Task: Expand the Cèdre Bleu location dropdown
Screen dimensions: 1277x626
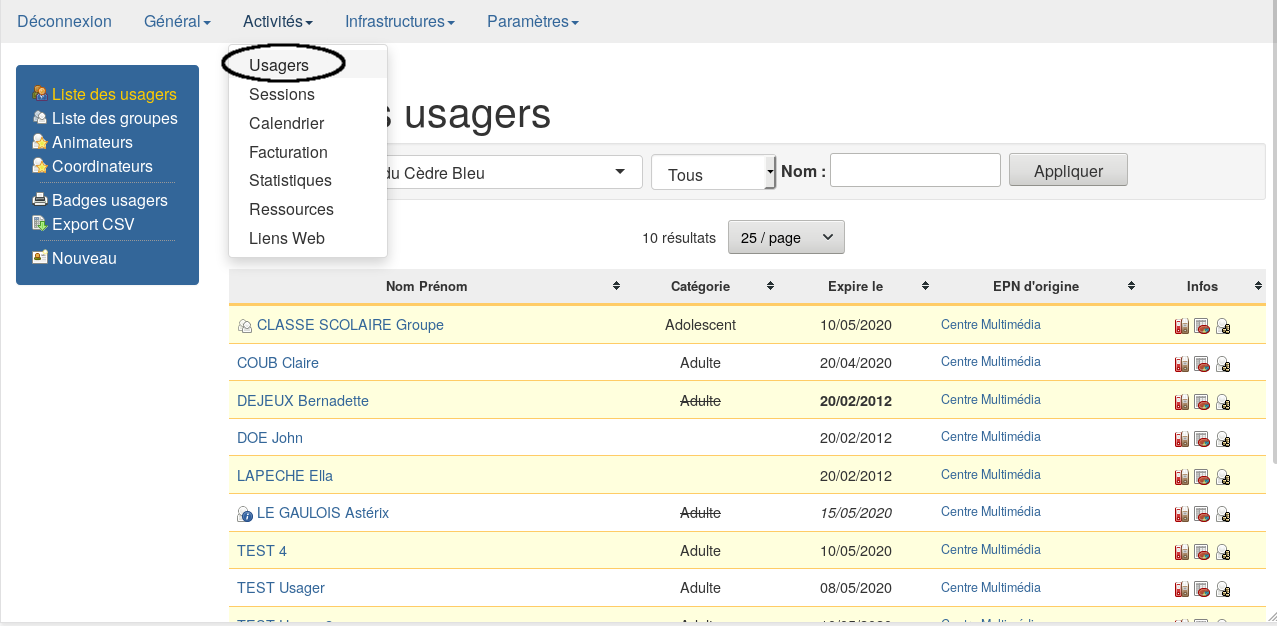Action: tap(510, 173)
